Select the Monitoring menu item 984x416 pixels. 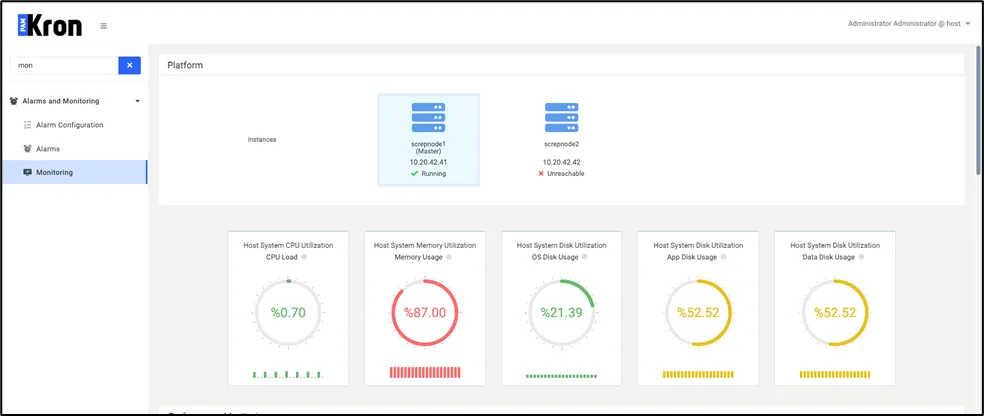74,172
